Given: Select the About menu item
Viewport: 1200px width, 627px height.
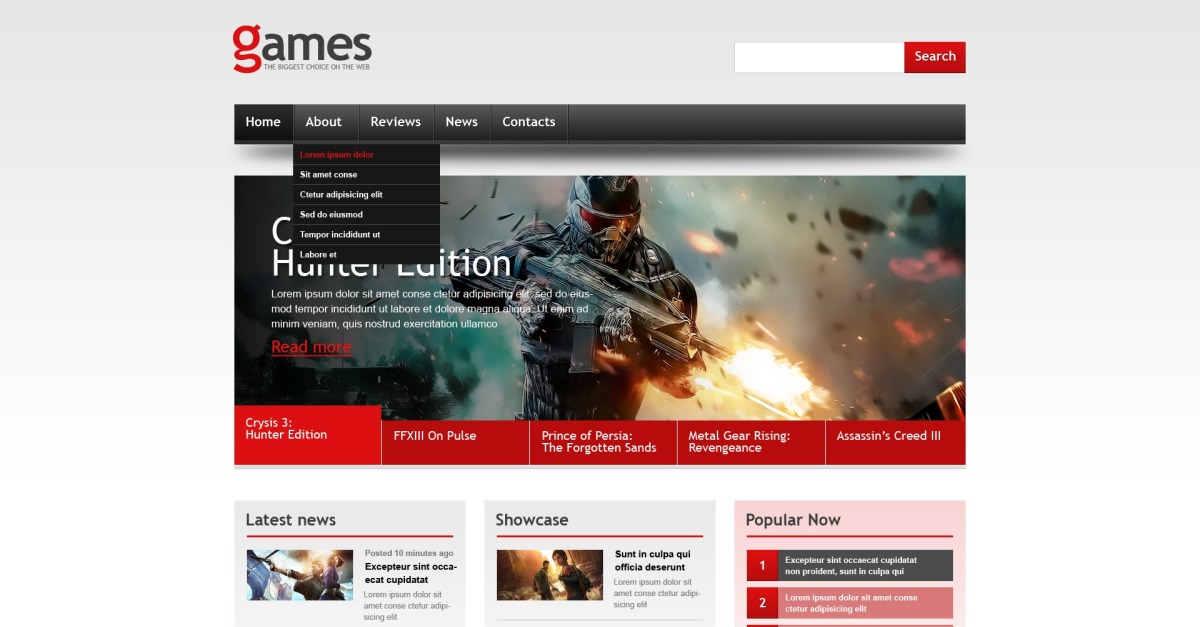Looking at the screenshot, I should tap(324, 122).
